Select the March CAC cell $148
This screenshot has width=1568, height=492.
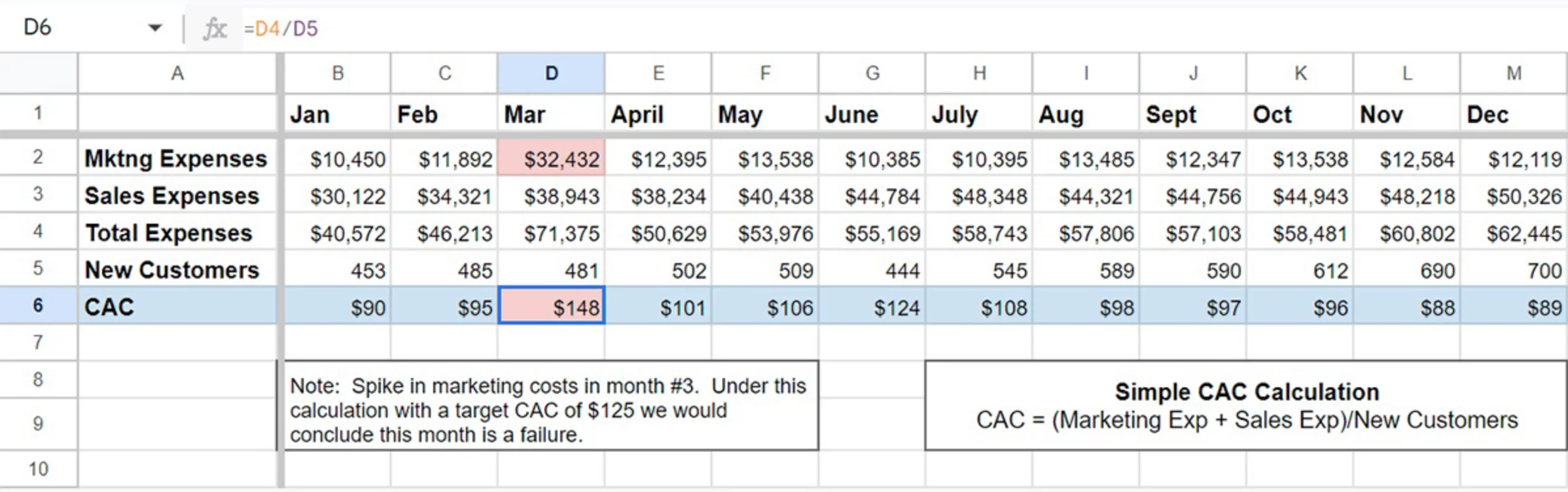coord(551,306)
